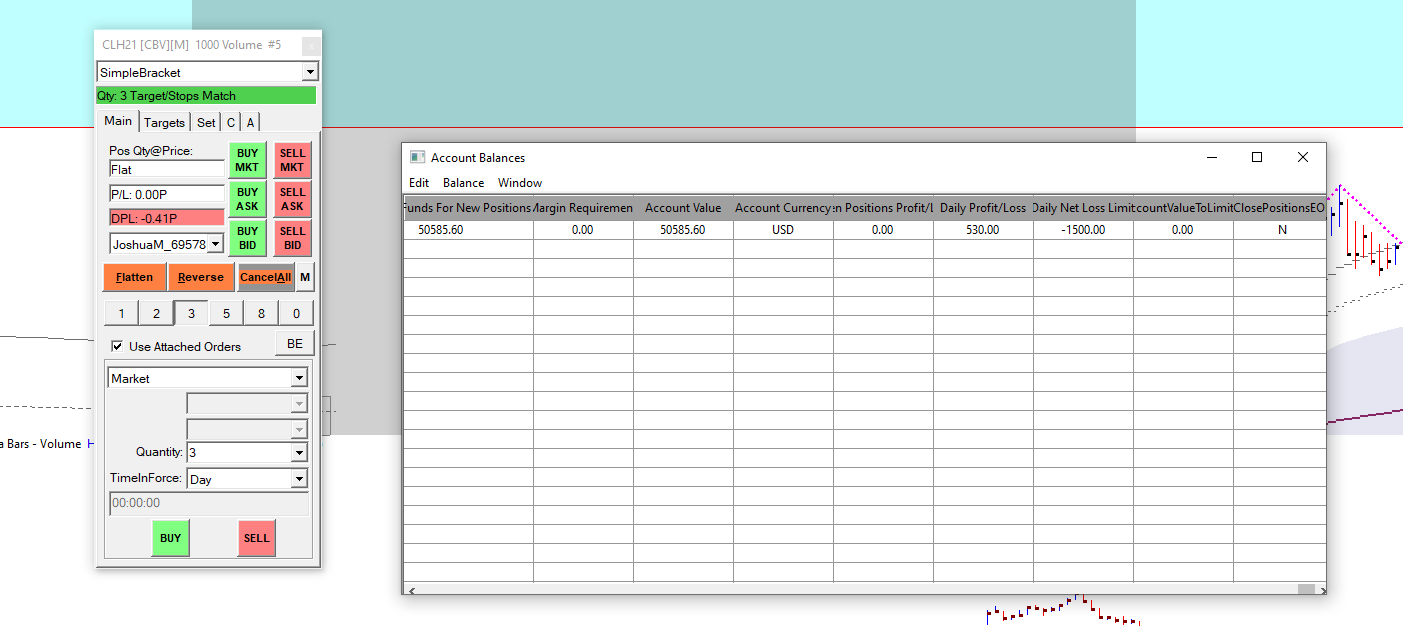Switch to the Set tab

click(206, 122)
